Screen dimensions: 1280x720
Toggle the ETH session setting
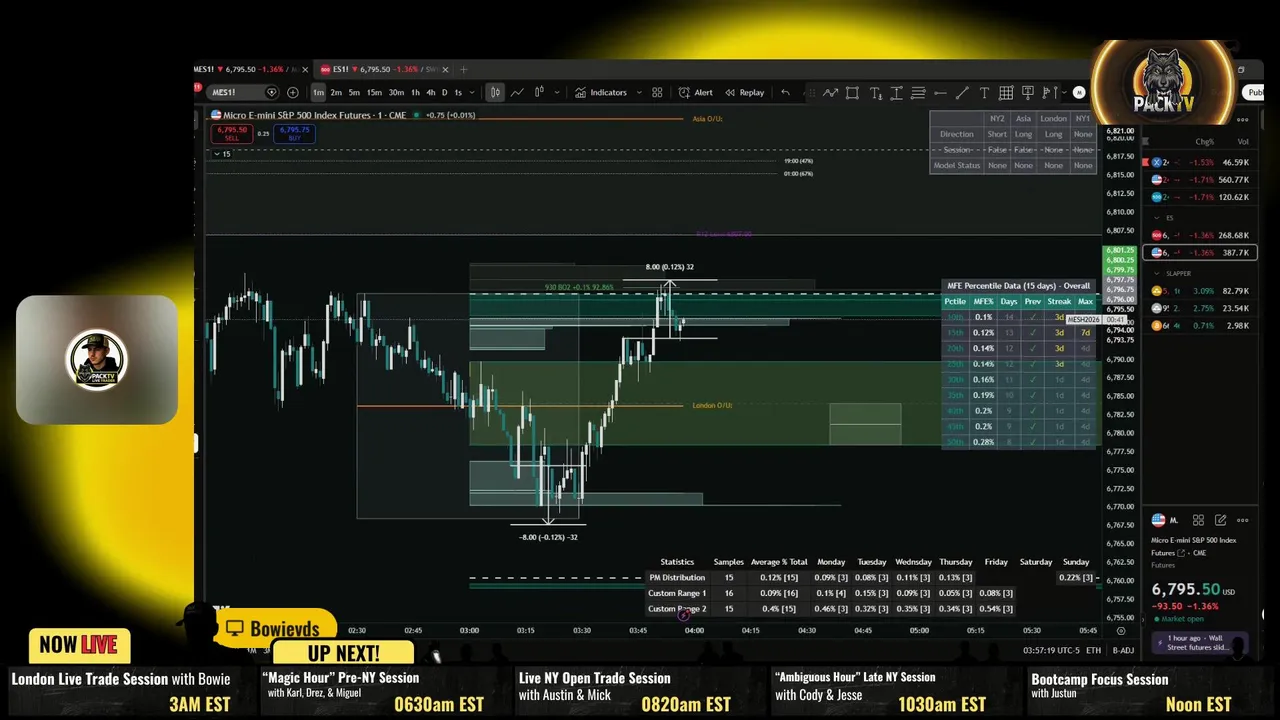point(1094,650)
